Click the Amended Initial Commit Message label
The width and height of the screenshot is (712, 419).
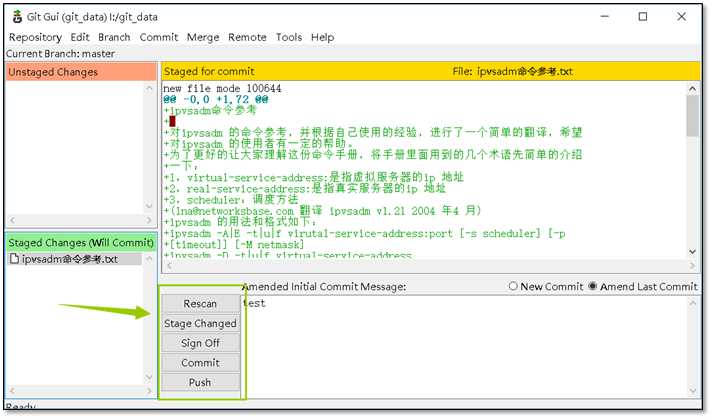pos(324,287)
